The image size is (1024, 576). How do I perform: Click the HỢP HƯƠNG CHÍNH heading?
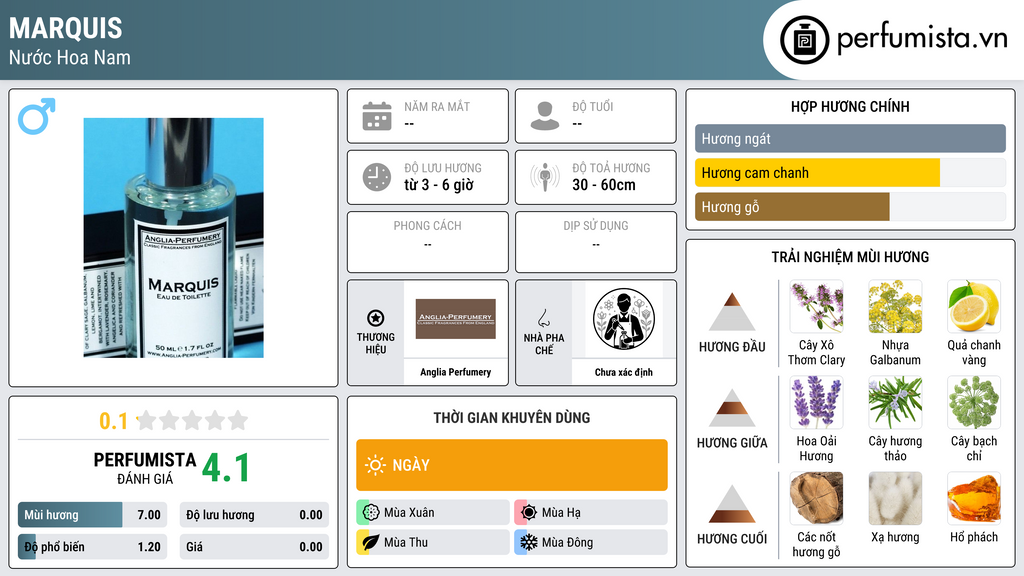click(x=850, y=106)
